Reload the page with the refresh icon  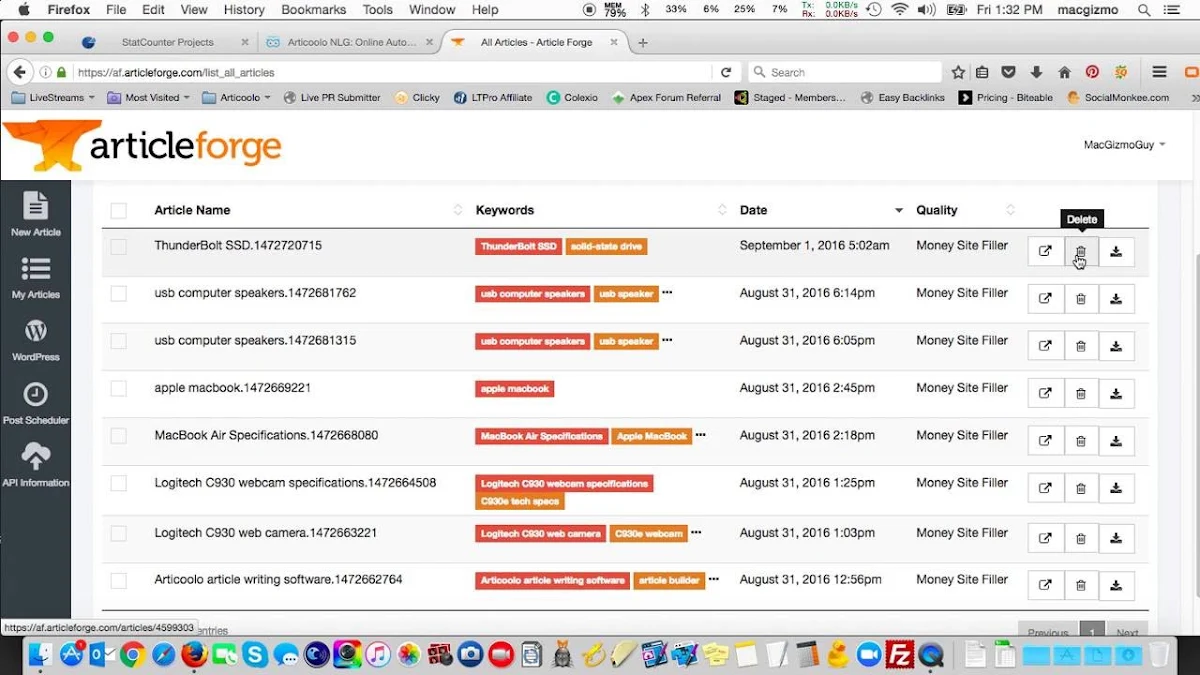pyautogui.click(x=726, y=72)
